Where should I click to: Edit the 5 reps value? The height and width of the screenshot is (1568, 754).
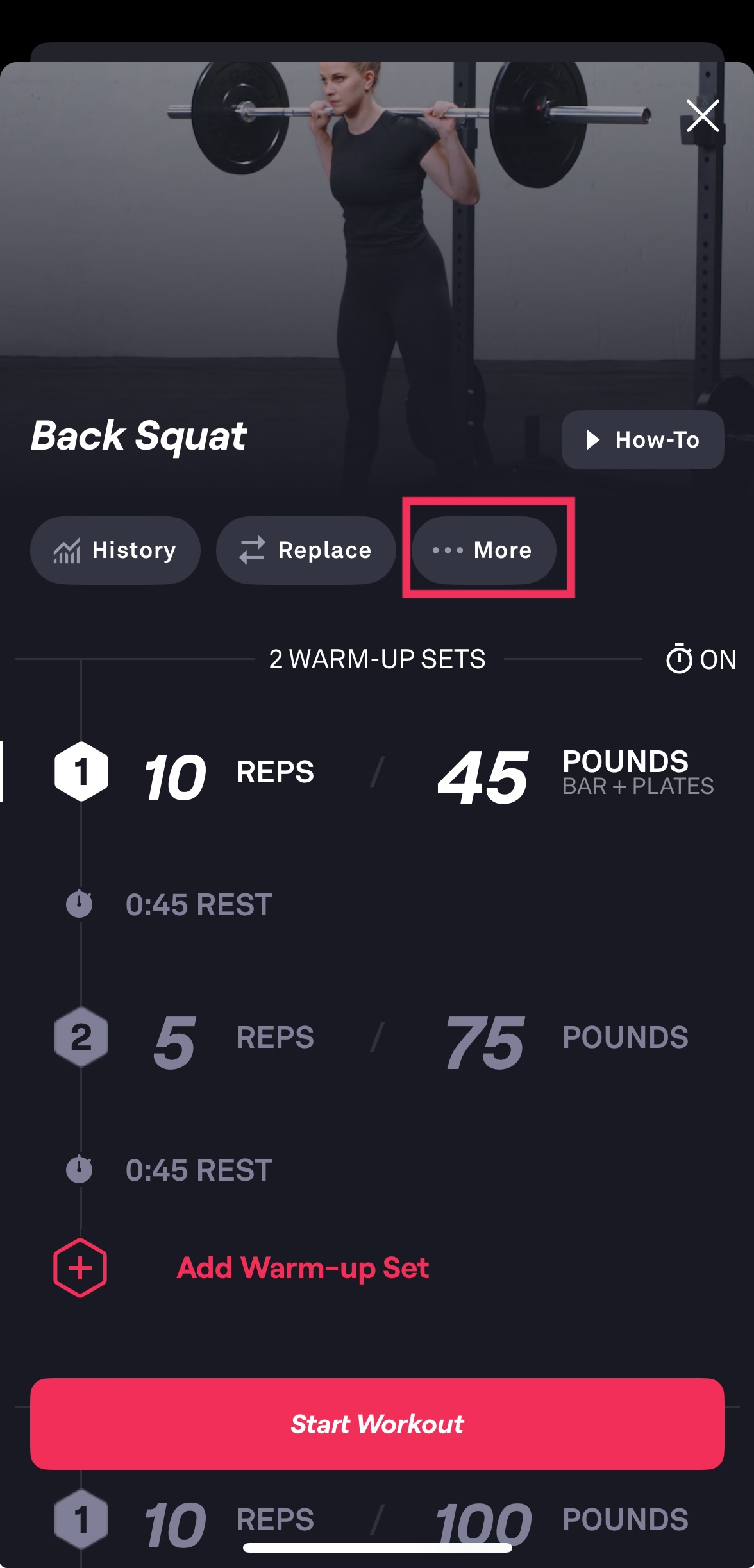click(x=174, y=1043)
